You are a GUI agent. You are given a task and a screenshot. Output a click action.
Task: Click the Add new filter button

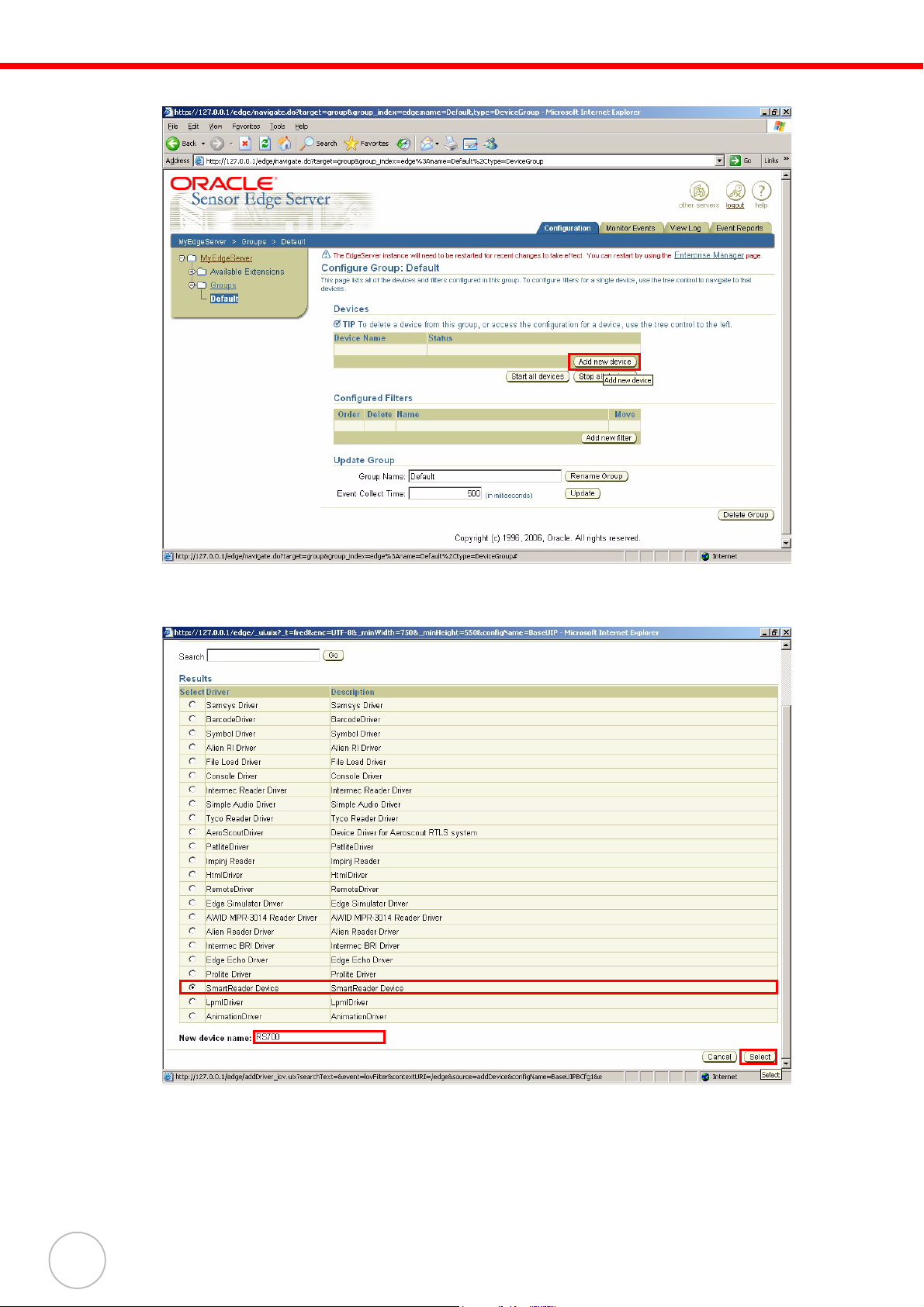coord(609,437)
